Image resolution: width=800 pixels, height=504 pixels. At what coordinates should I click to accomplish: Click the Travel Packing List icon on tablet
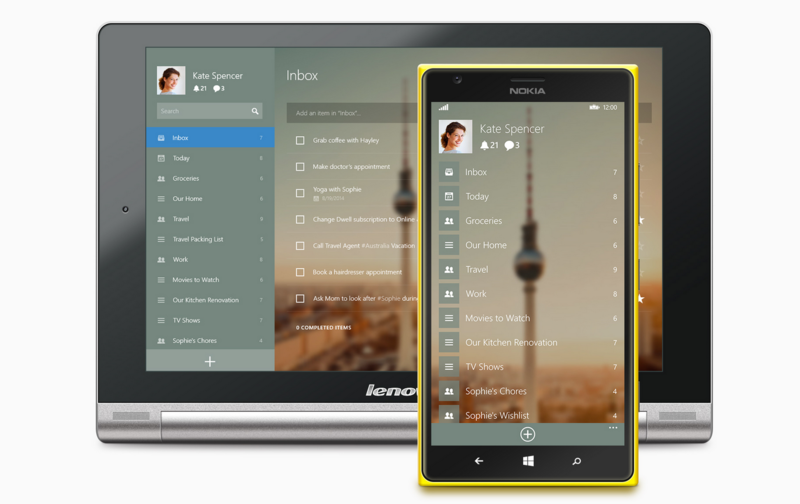pos(161,239)
